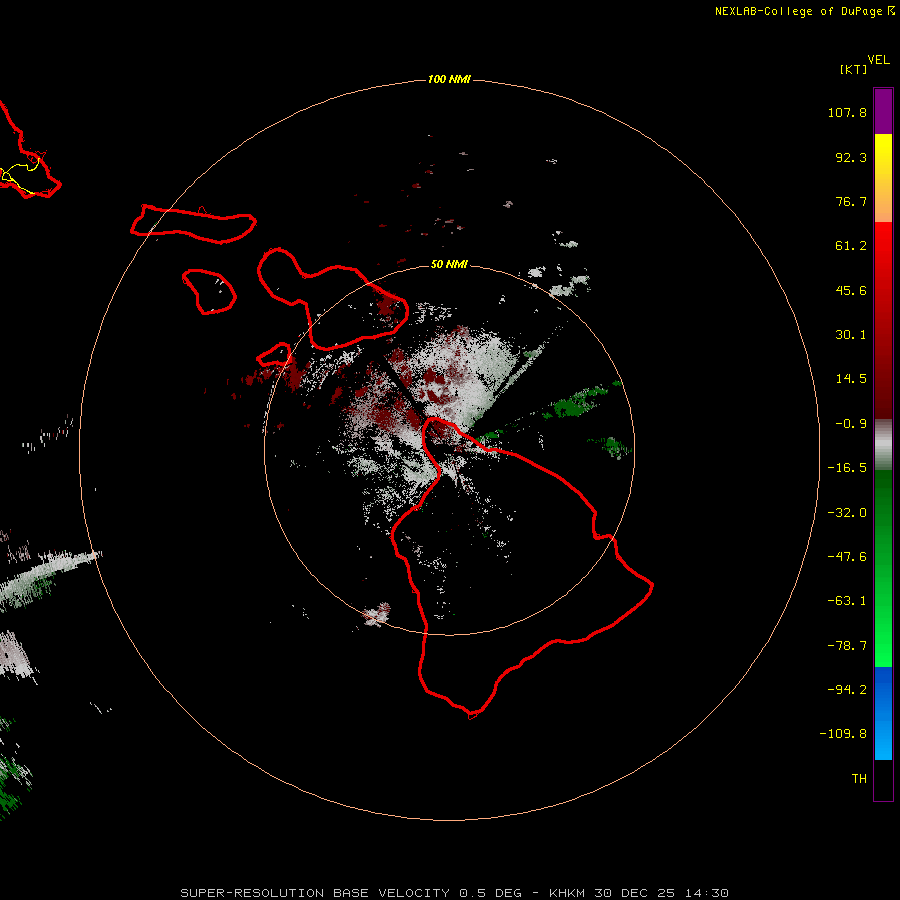Click the NEXLAB-College of DuPage label

point(798,11)
